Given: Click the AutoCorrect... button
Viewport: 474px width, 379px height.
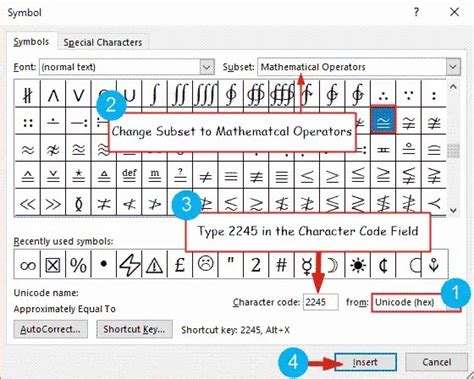Looking at the screenshot, I should pyautogui.click(x=51, y=329).
